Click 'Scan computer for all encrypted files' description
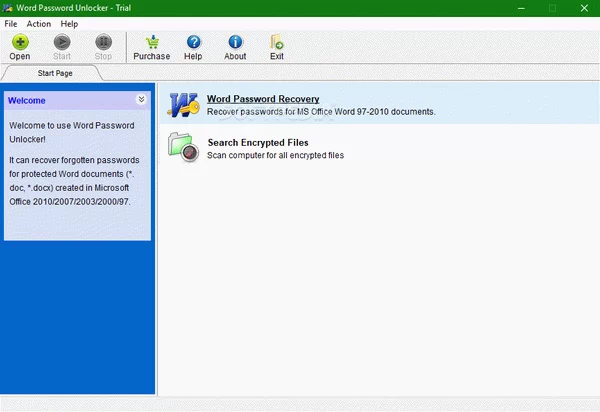 tap(276, 155)
